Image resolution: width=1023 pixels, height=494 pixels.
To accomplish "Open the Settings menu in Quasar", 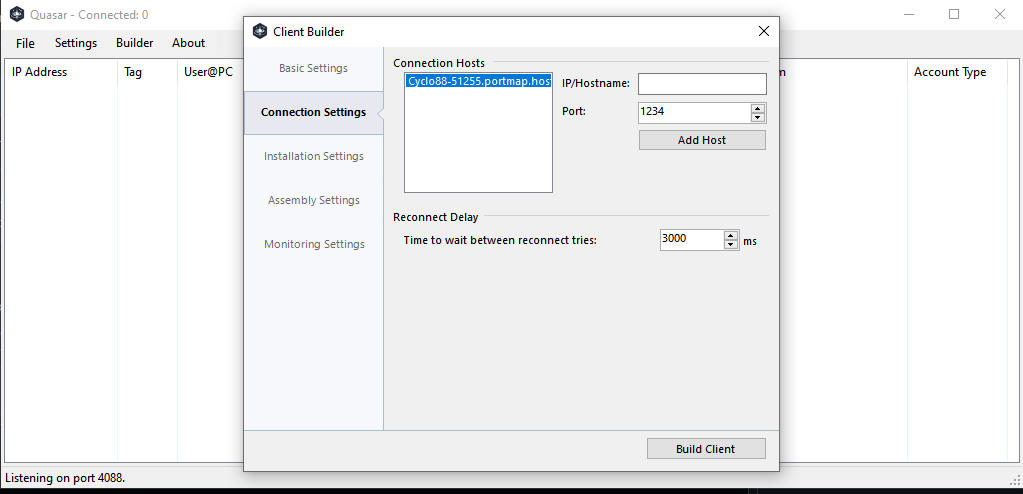I will [x=76, y=43].
